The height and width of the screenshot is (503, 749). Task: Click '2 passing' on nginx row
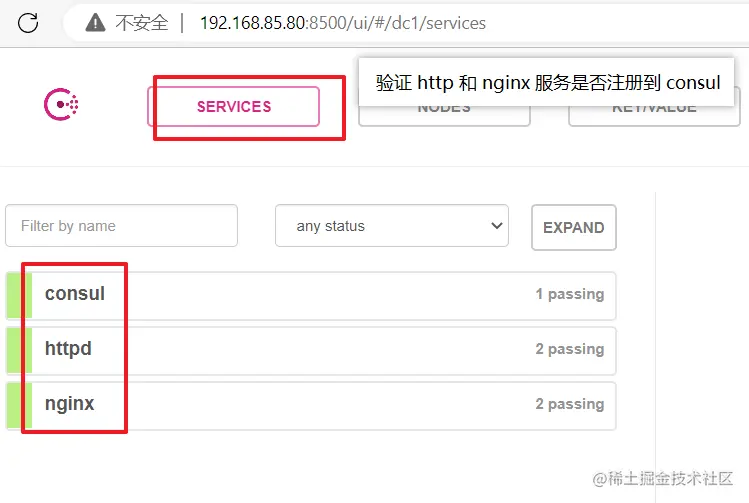[570, 404]
